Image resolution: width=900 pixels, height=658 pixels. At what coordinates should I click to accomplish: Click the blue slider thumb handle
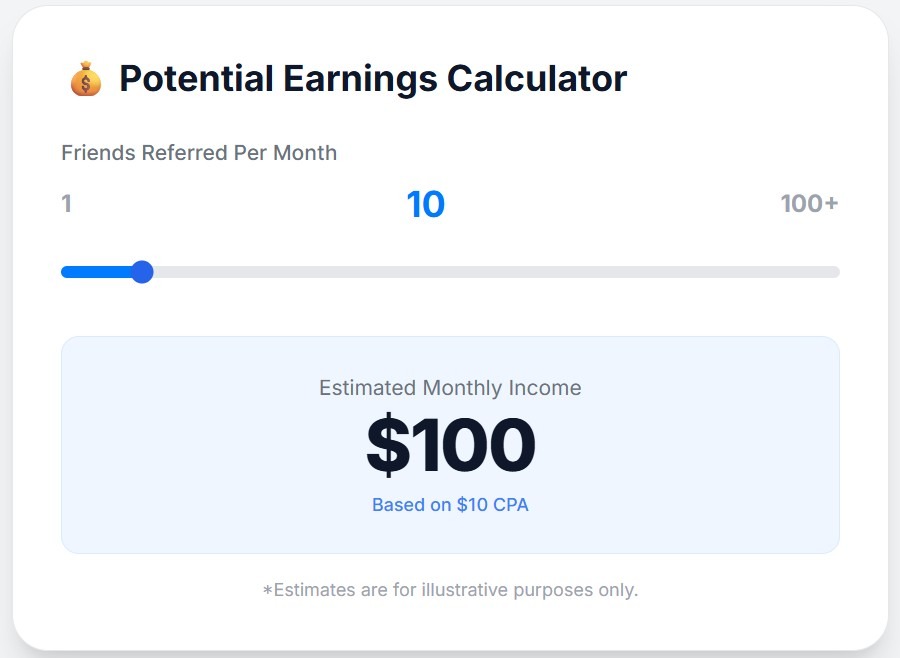click(142, 272)
